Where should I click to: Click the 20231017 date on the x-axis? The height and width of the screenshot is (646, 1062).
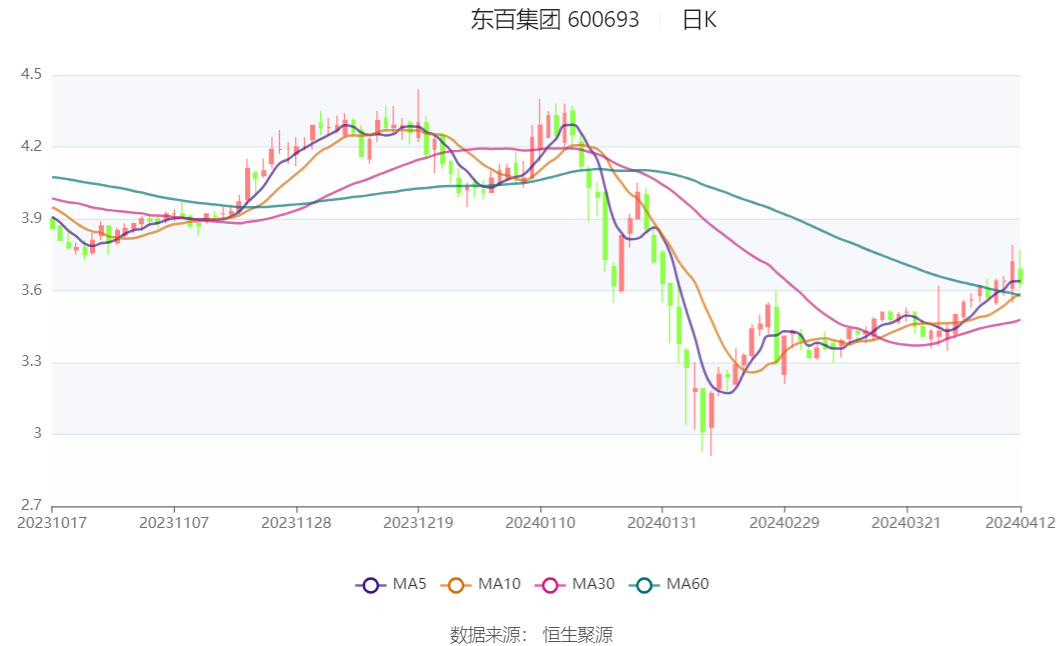tap(52, 522)
